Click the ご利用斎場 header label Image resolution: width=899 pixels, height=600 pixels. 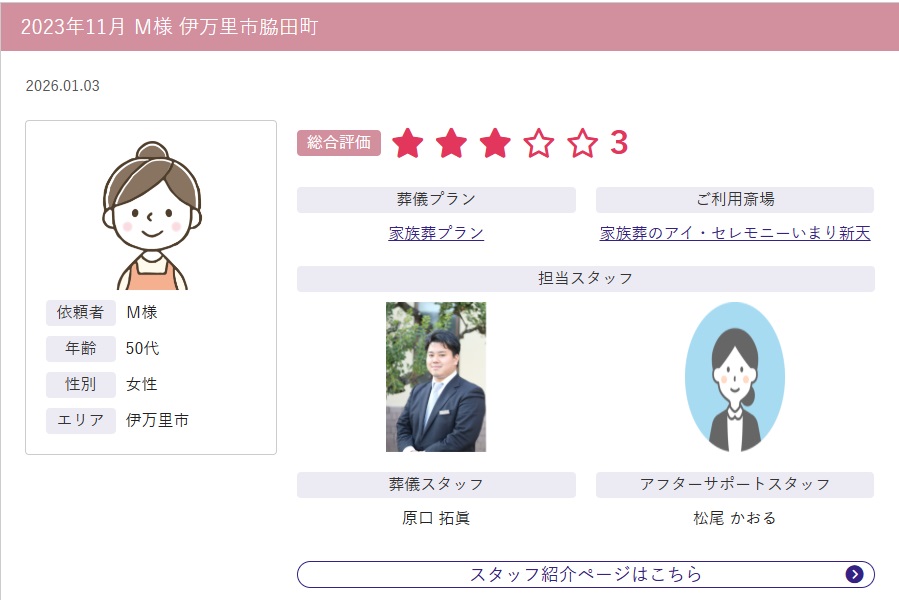tap(735, 200)
